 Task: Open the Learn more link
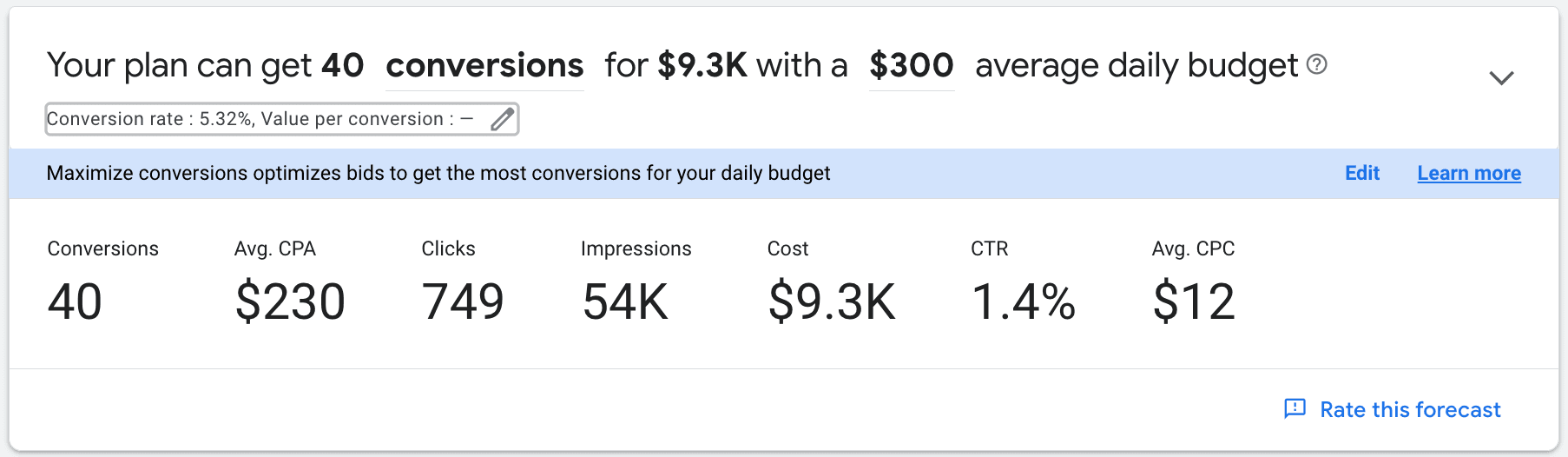(x=1469, y=173)
